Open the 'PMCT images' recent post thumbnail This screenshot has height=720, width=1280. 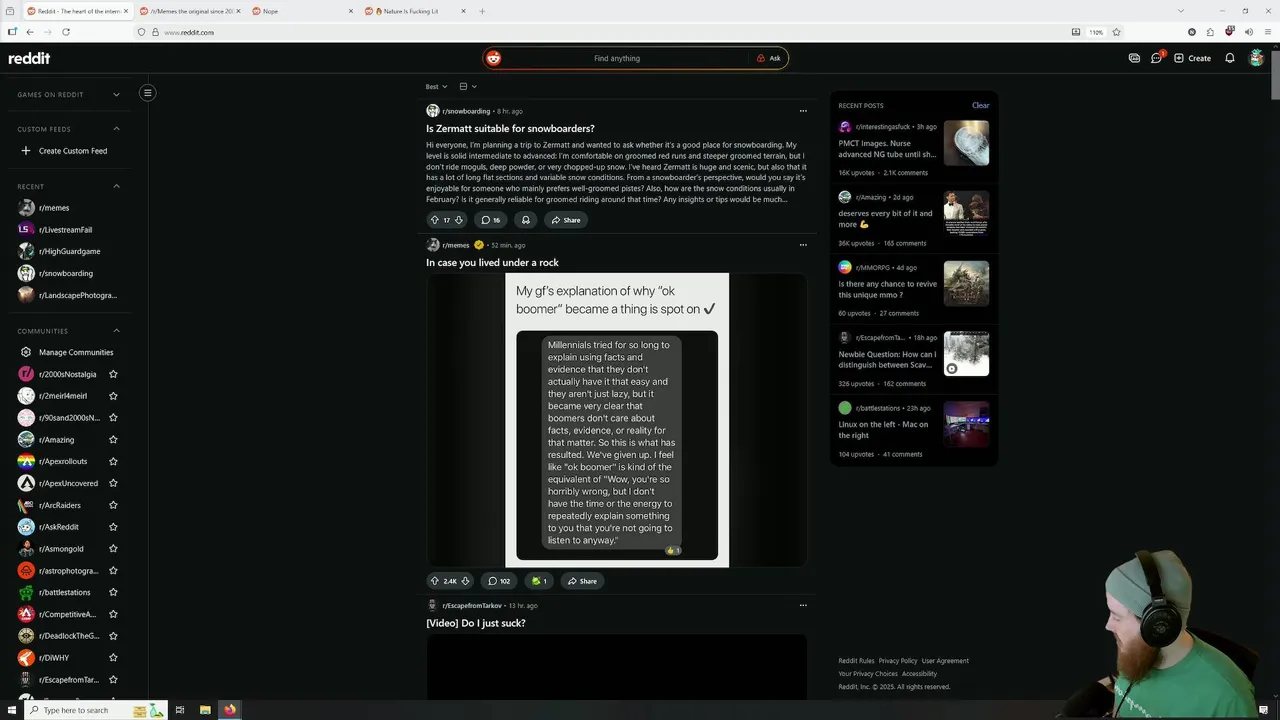coord(966,143)
